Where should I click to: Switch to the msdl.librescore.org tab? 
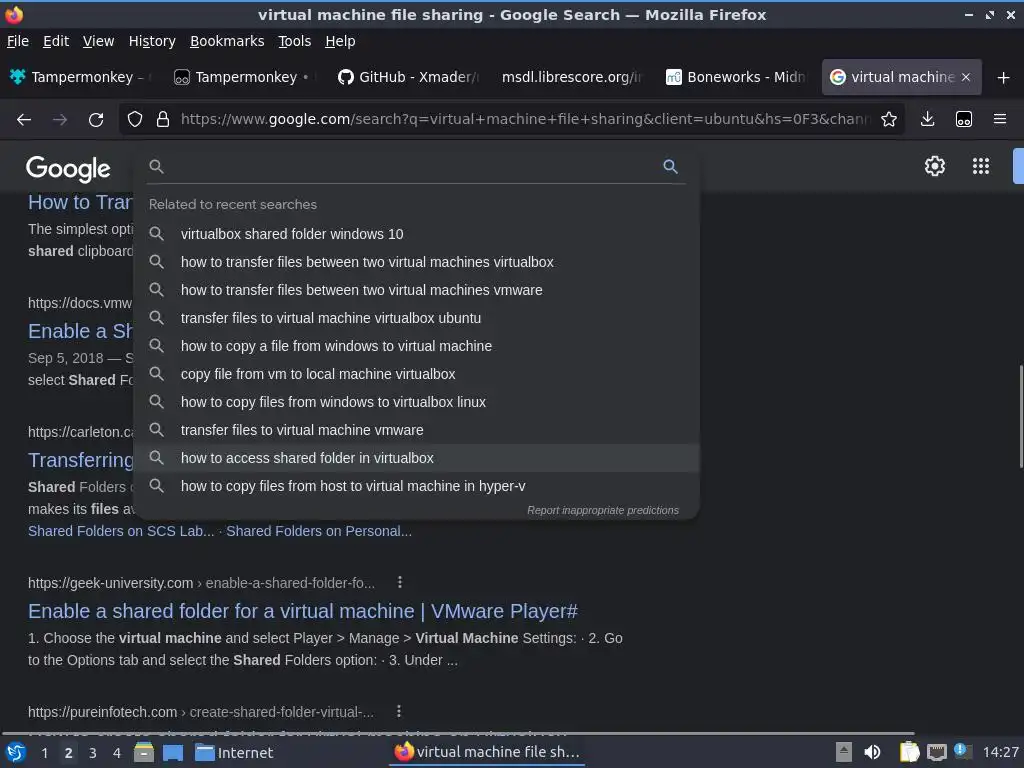(571, 77)
